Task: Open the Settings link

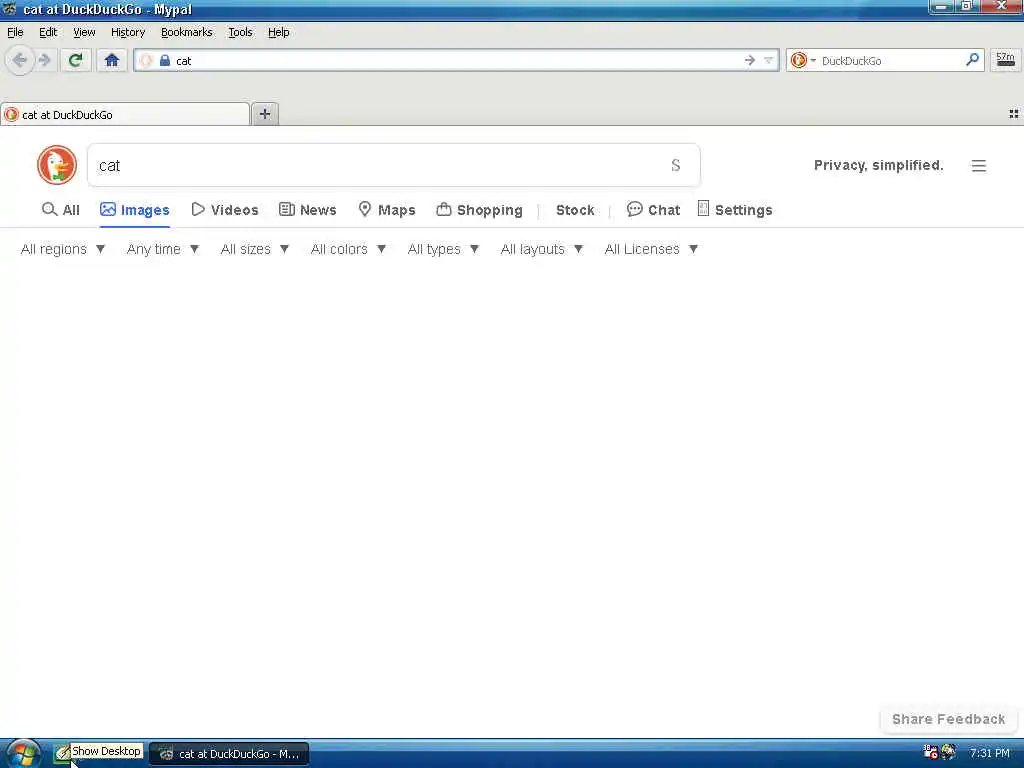Action: pyautogui.click(x=735, y=210)
